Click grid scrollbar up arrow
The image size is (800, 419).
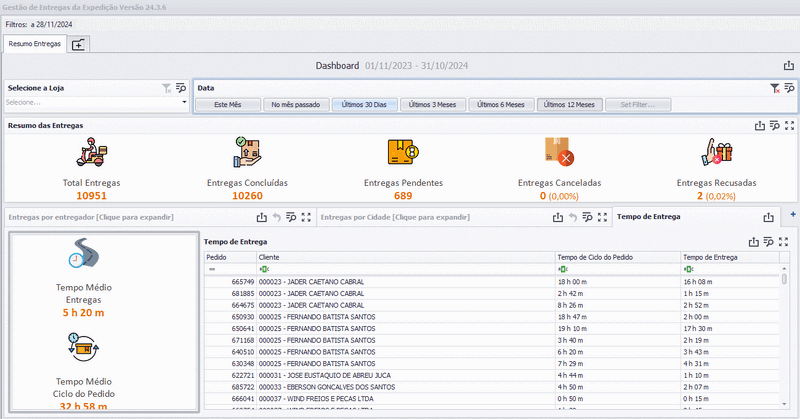pos(784,268)
